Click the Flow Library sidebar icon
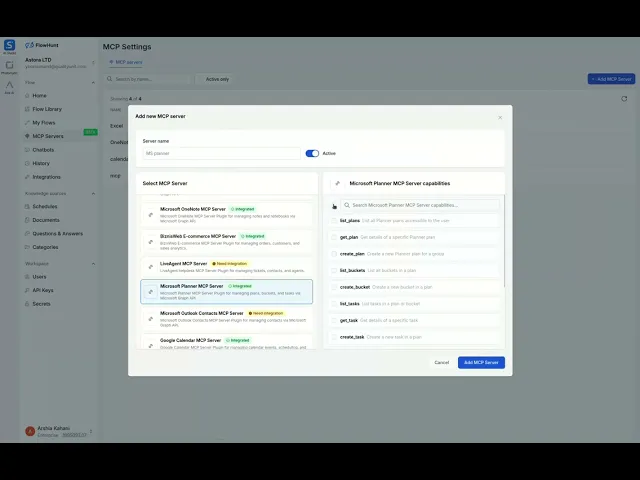640x480 pixels. click(x=27, y=109)
